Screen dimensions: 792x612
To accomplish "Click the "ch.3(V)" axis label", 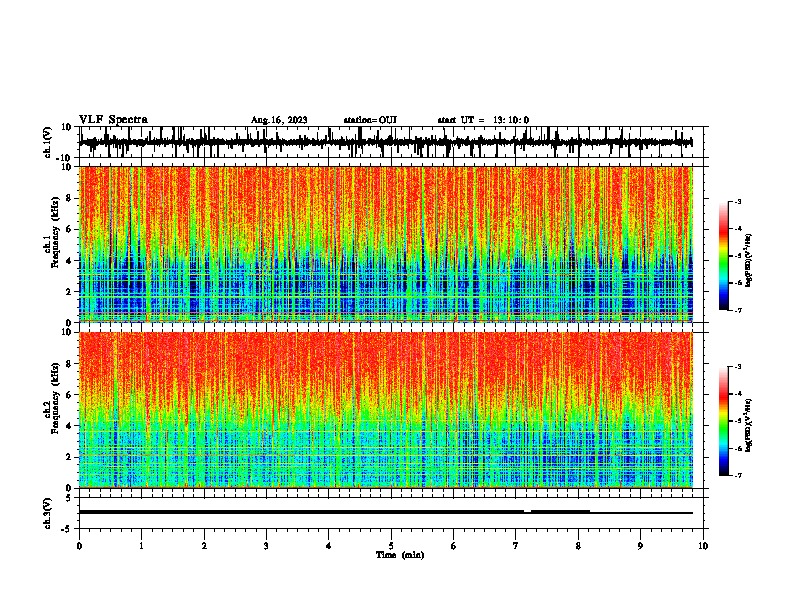I will point(48,513).
